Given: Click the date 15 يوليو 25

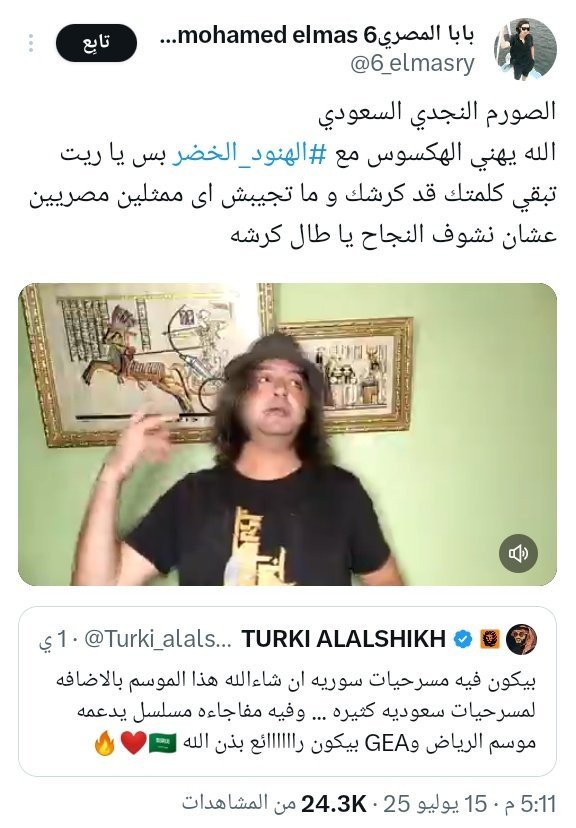Looking at the screenshot, I should [435, 804].
